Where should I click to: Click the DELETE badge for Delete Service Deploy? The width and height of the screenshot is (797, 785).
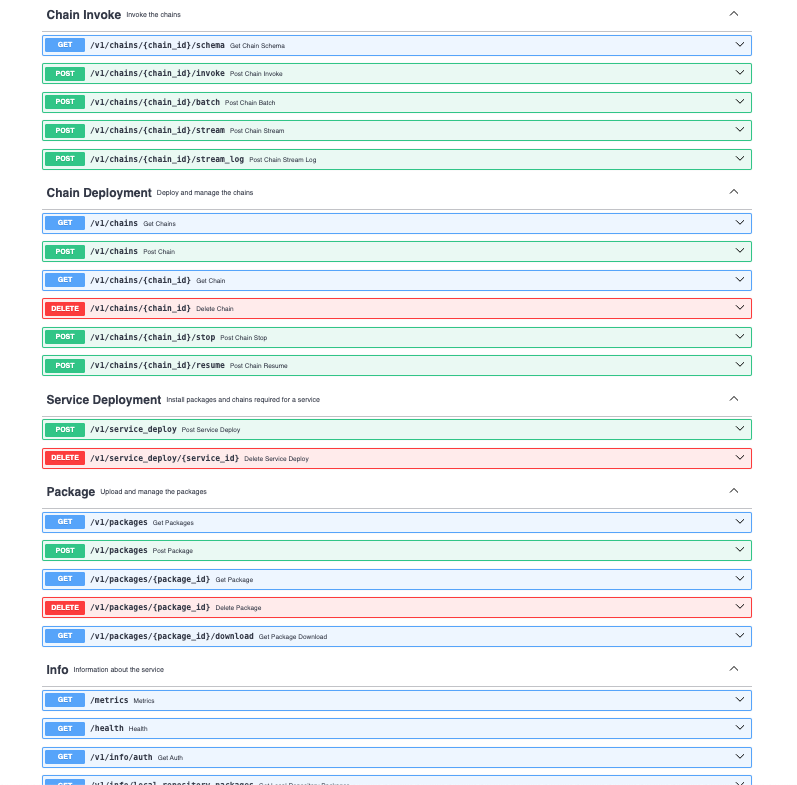point(65,458)
